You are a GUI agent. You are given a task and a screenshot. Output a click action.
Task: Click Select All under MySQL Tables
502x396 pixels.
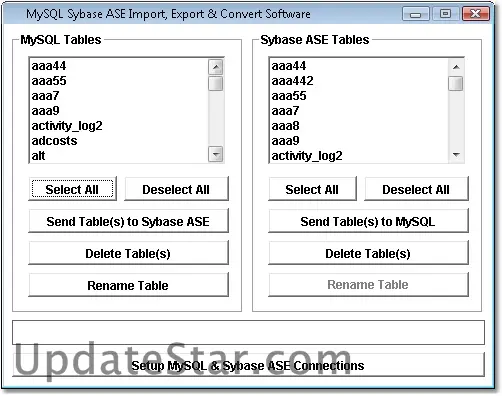click(72, 189)
